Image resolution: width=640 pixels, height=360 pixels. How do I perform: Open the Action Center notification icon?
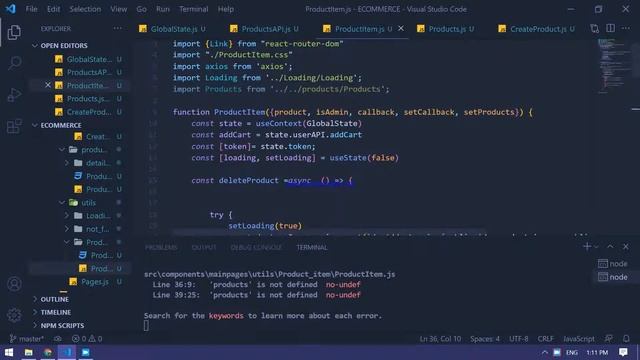(x=623, y=352)
